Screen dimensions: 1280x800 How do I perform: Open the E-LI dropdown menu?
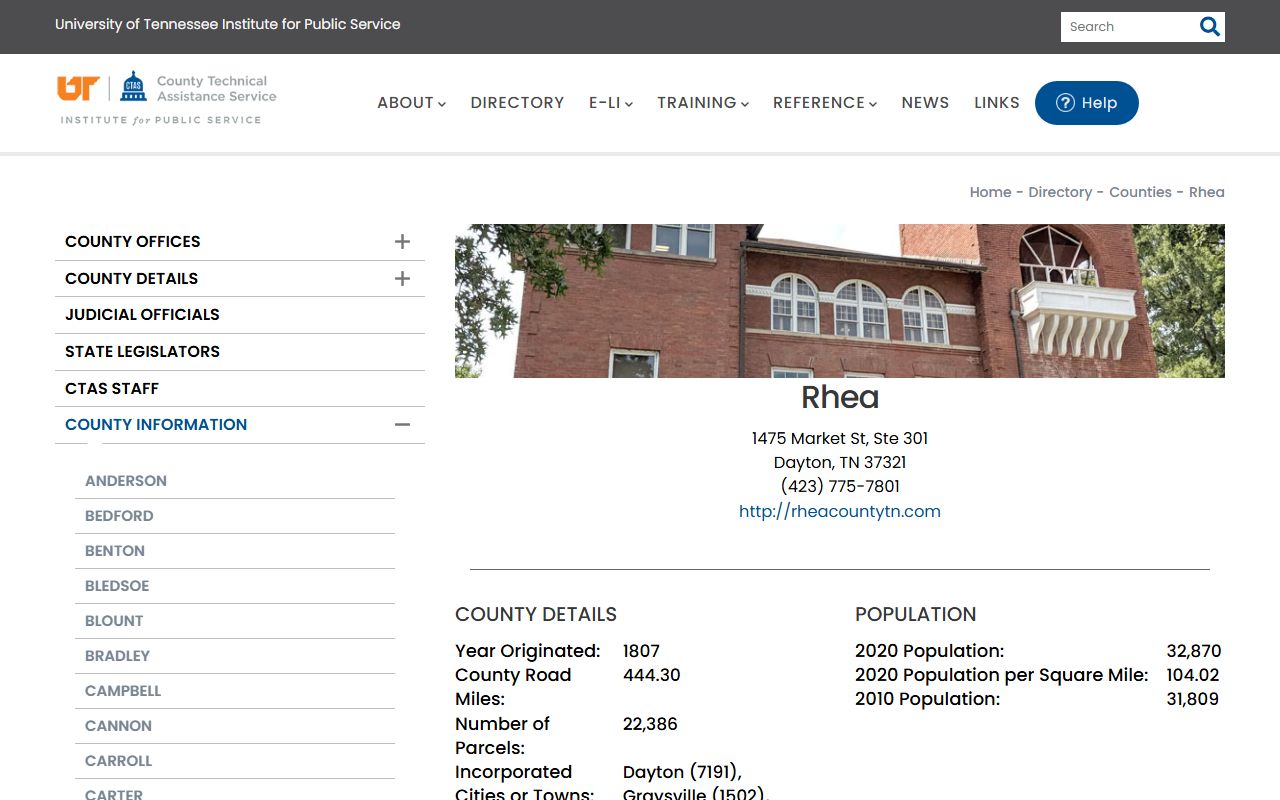[610, 103]
